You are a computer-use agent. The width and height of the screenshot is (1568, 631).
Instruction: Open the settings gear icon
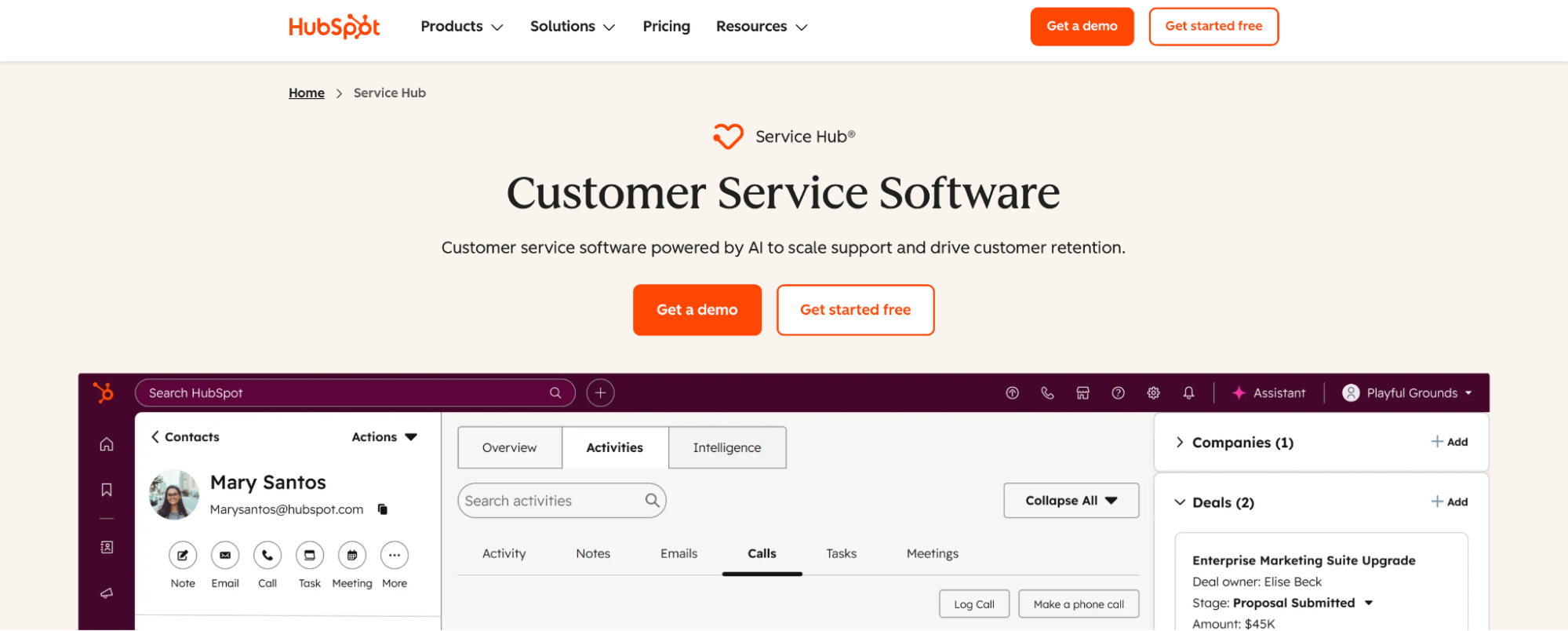click(x=1153, y=392)
